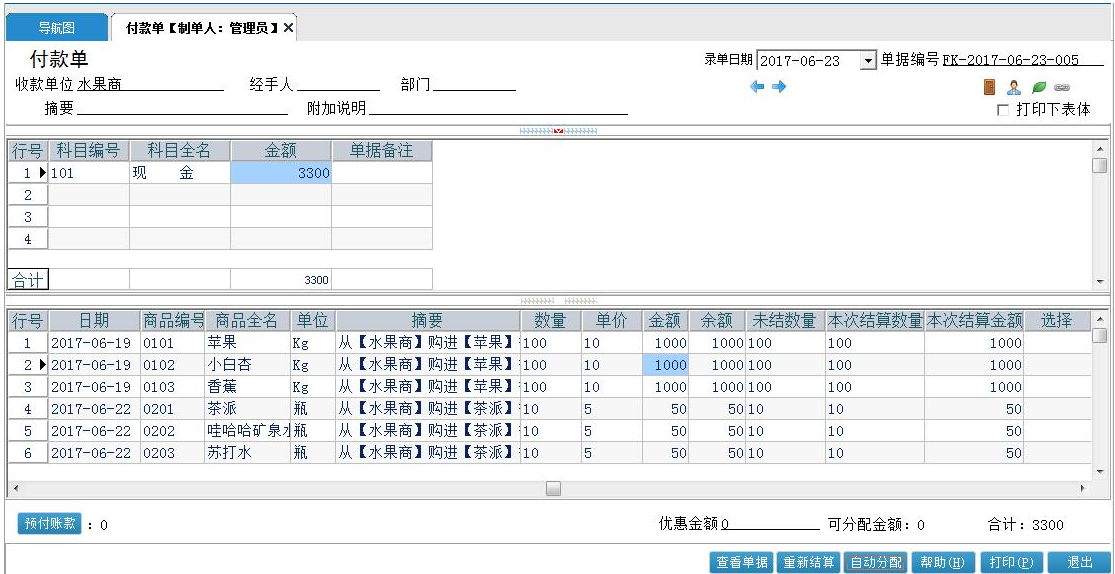1115x574 pixels.
Task: Click the 预付账款 button
Action: click(x=50, y=523)
